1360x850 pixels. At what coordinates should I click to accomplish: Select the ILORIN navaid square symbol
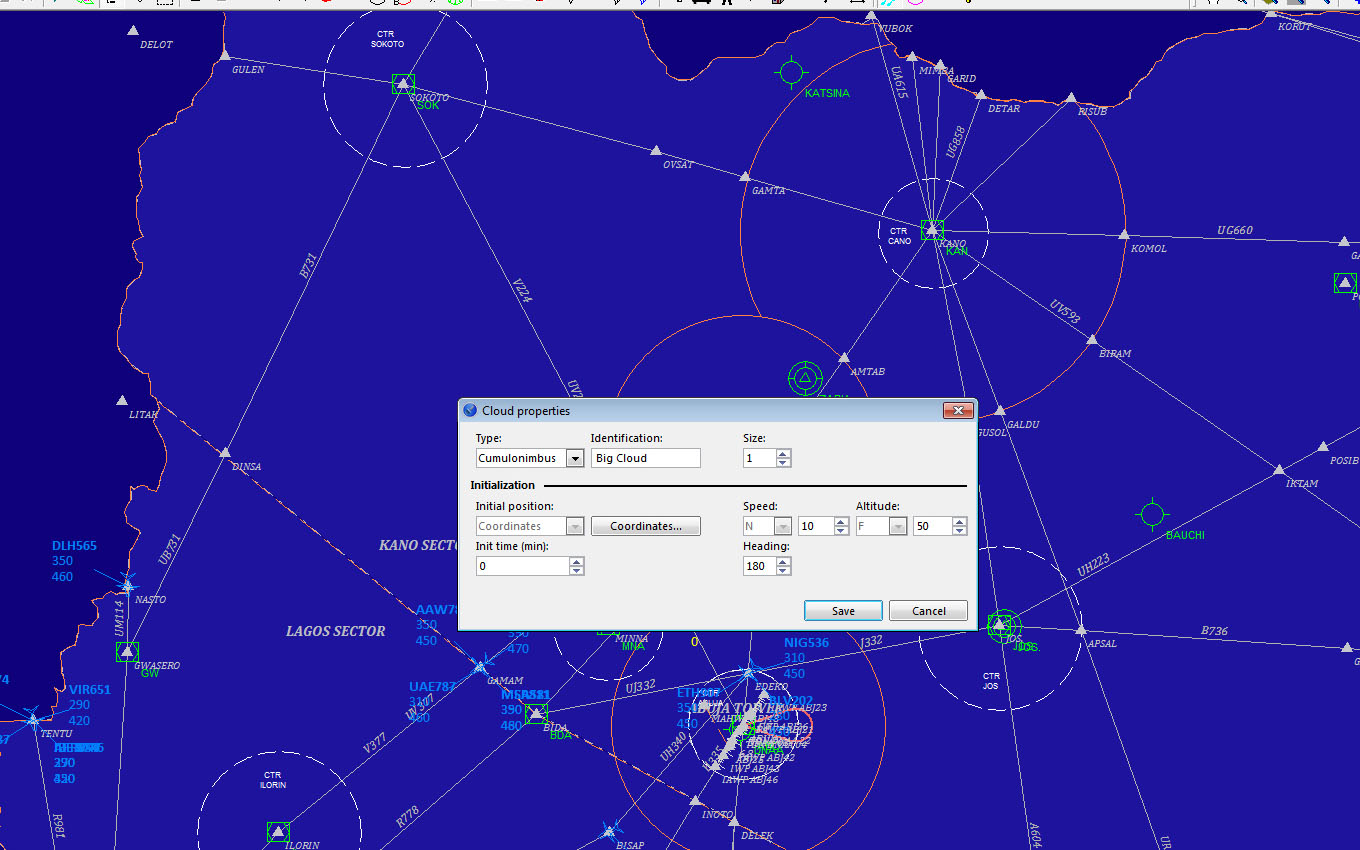click(278, 831)
